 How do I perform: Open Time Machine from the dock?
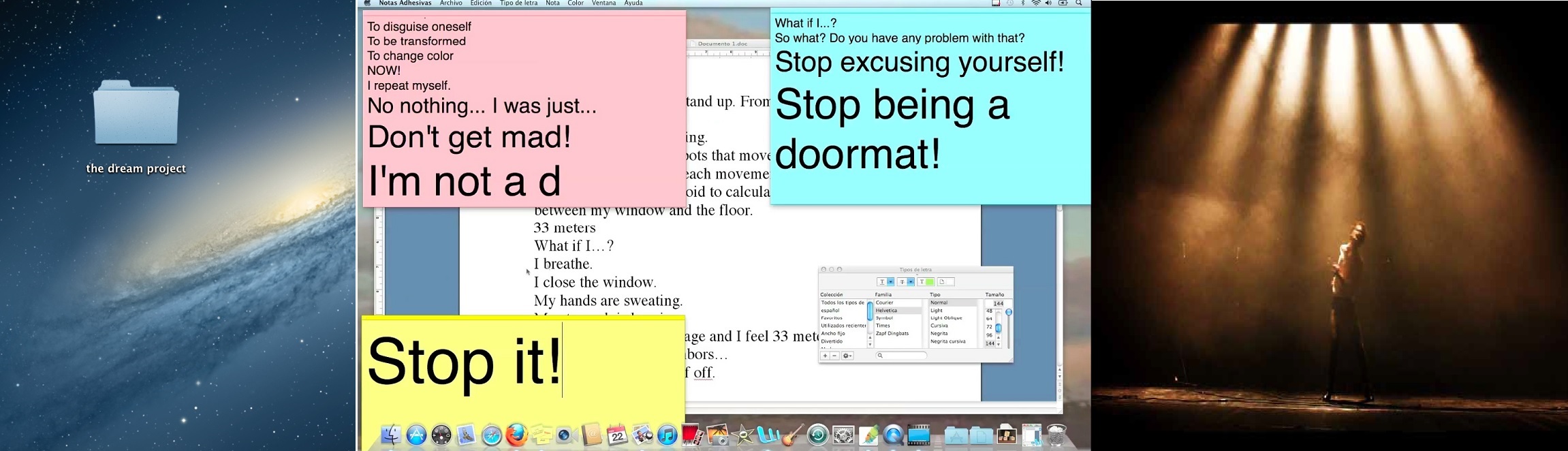point(818,435)
